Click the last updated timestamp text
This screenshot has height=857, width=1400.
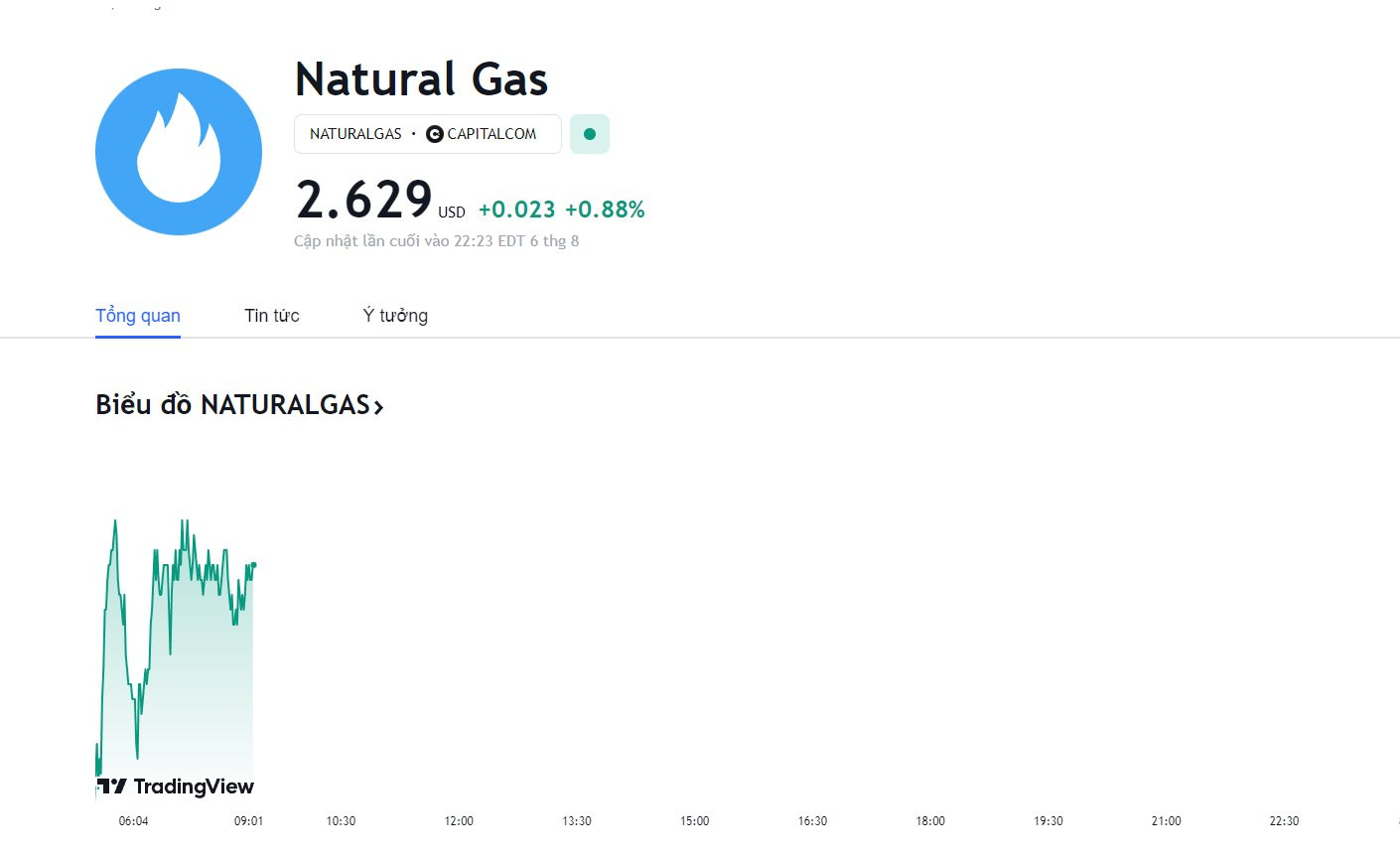click(436, 241)
